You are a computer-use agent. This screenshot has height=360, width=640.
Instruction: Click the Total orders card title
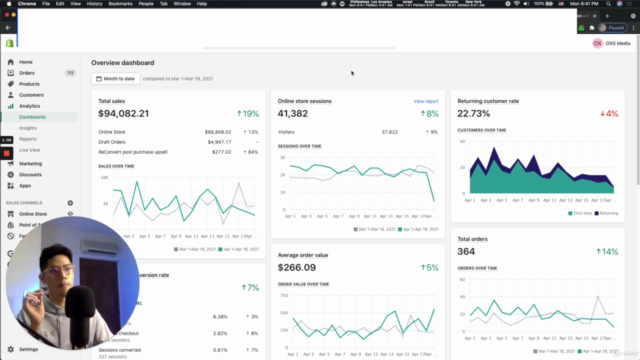pos(472,239)
